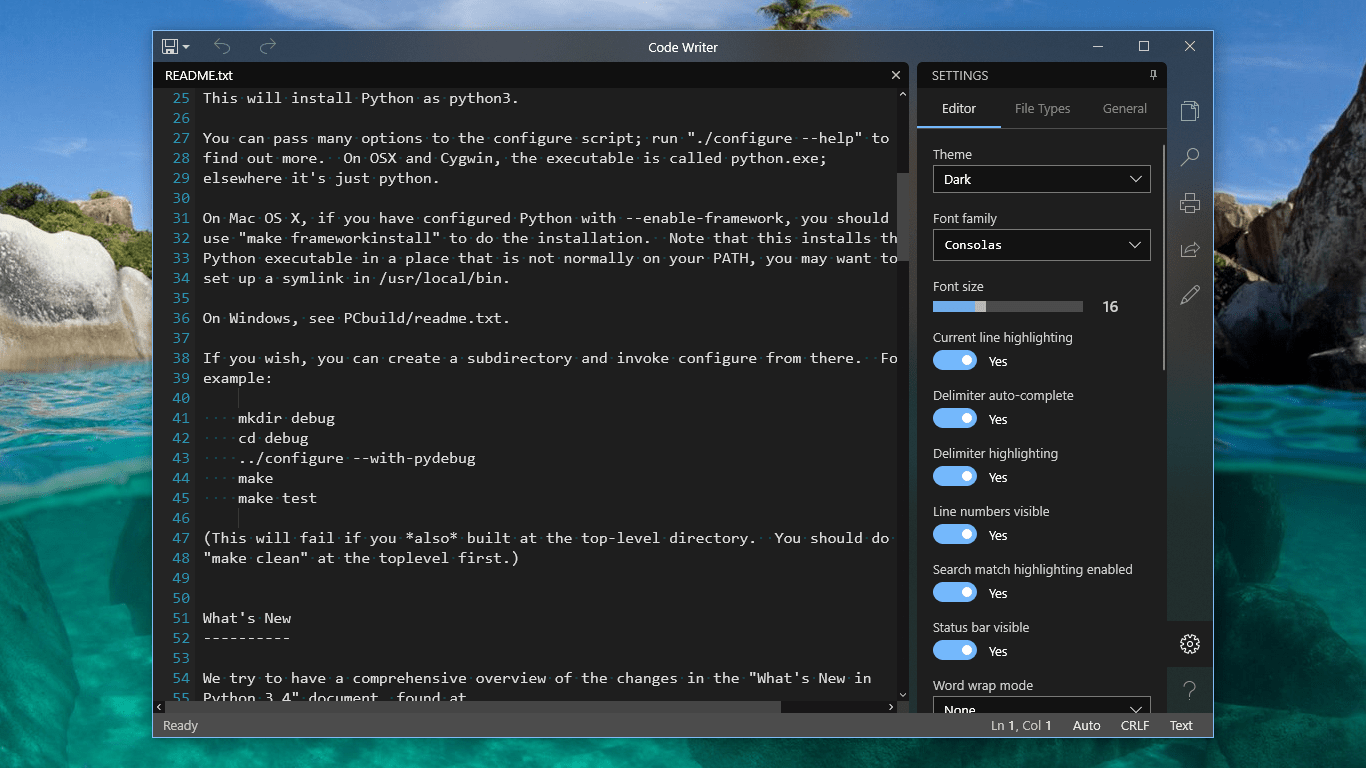Screen dimensions: 1366x768
Task: Turn off Line numbers visible switch
Action: [x=955, y=534]
